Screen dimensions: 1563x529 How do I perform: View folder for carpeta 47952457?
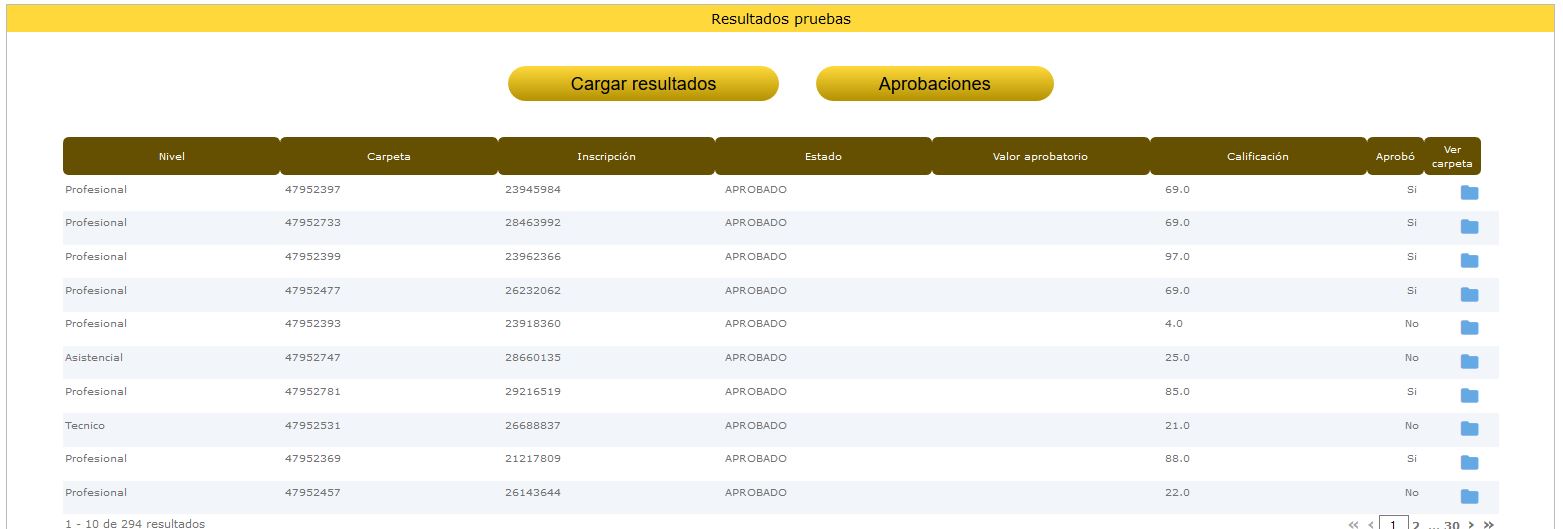[1469, 497]
